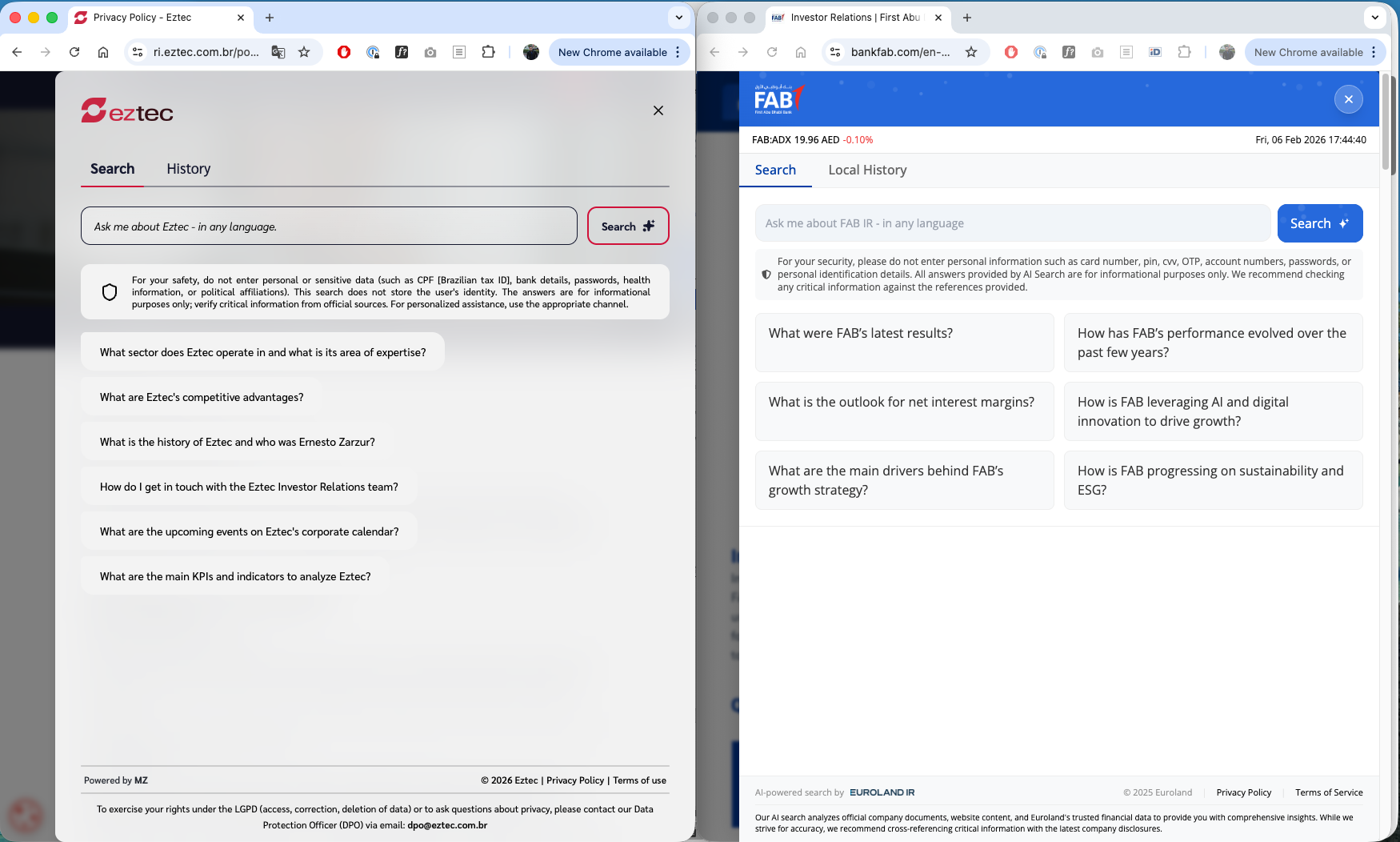Choose 'What are Eztec's competitive advantages?' suggestion
The image size is (1400, 842).
coord(202,397)
